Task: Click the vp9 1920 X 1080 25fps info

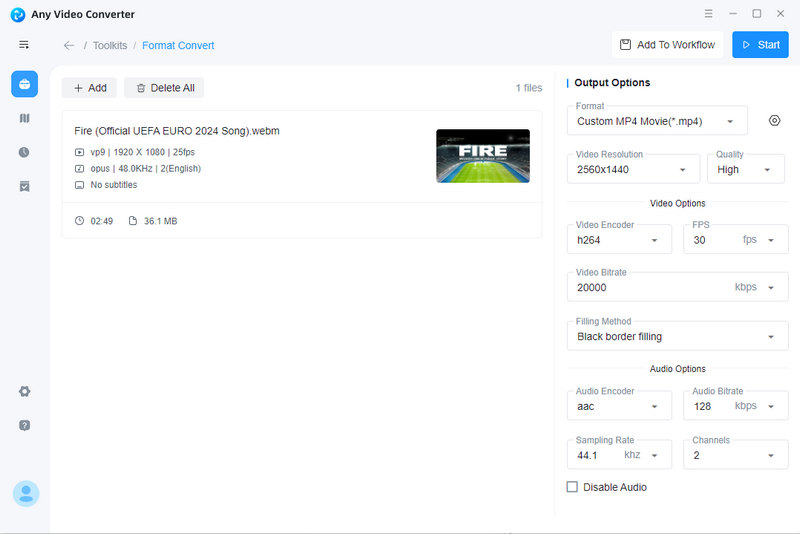Action: pos(142,152)
